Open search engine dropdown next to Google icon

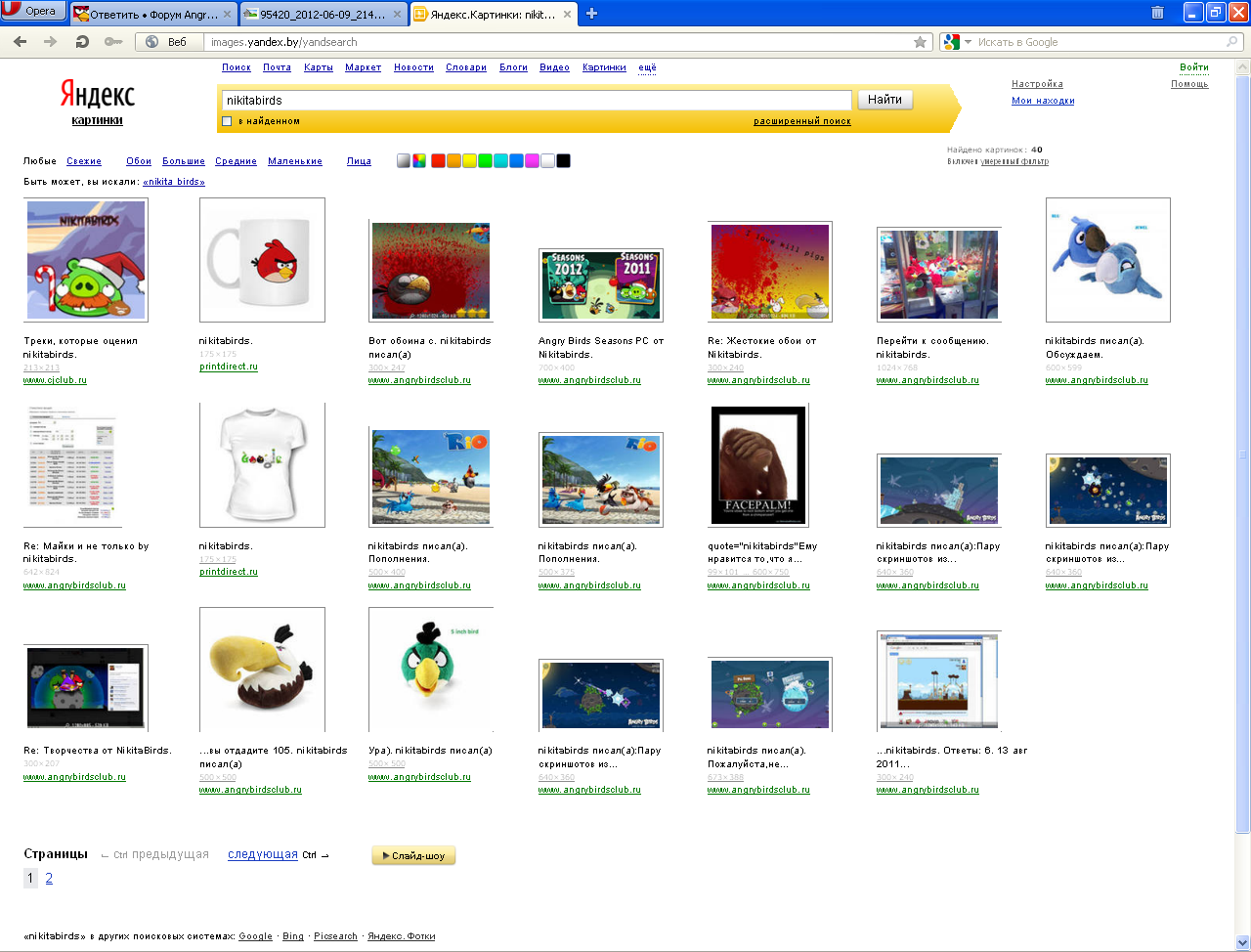968,42
